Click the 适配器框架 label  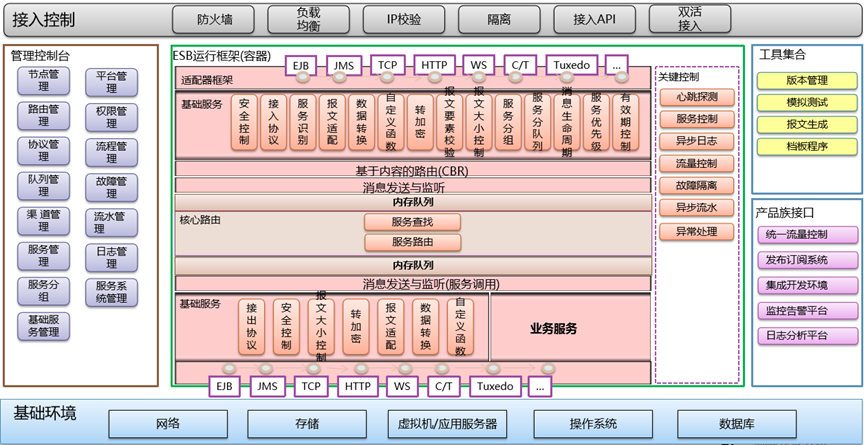[x=207, y=80]
